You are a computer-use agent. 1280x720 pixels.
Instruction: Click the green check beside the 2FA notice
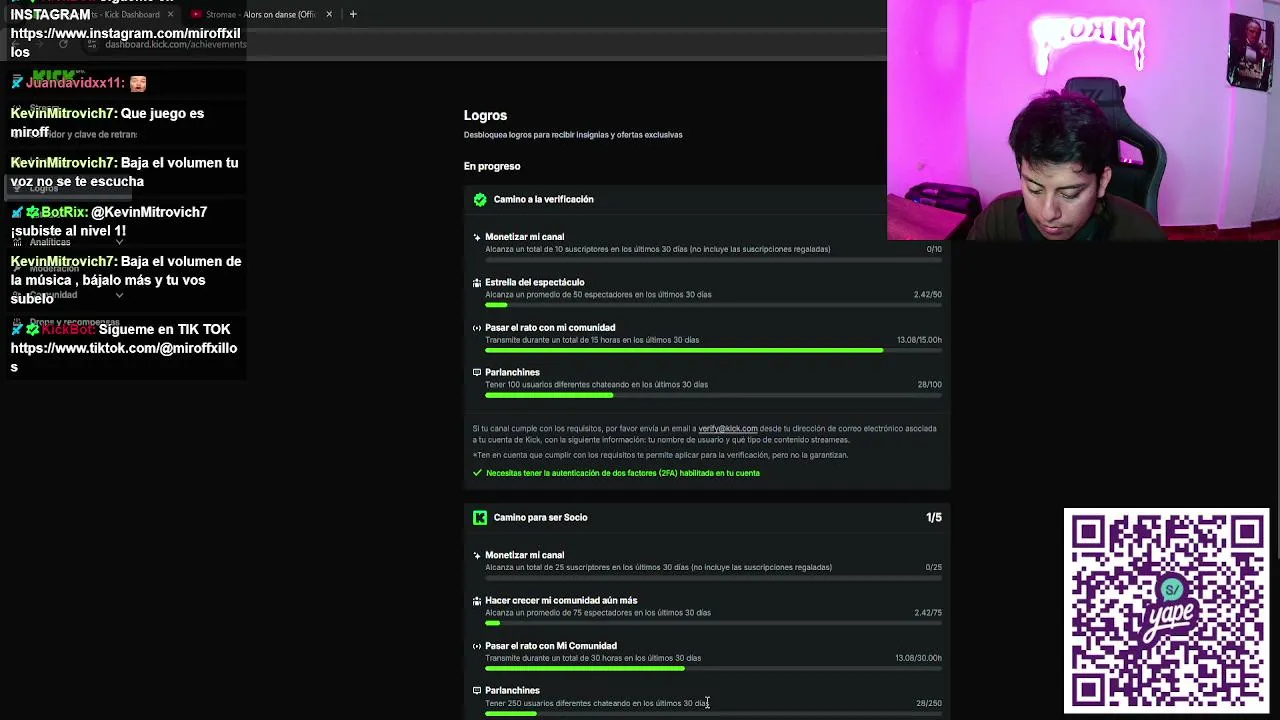coord(477,473)
